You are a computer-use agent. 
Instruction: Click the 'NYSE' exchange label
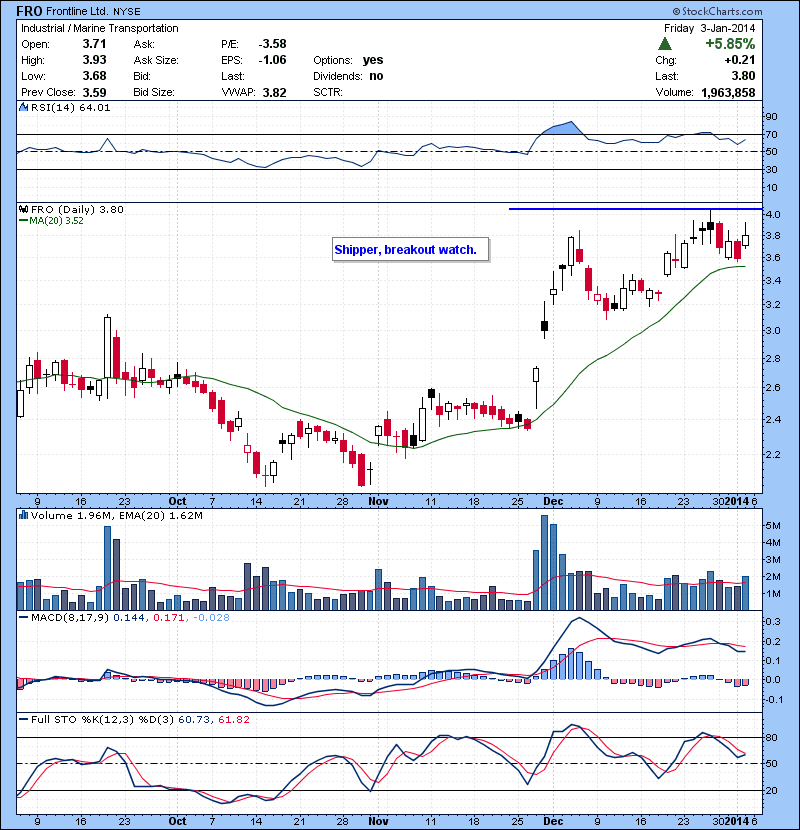127,11
